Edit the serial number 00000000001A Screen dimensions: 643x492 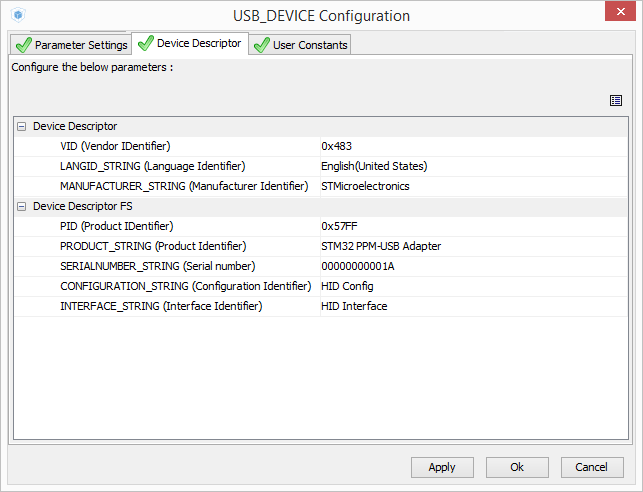[x=470, y=266]
